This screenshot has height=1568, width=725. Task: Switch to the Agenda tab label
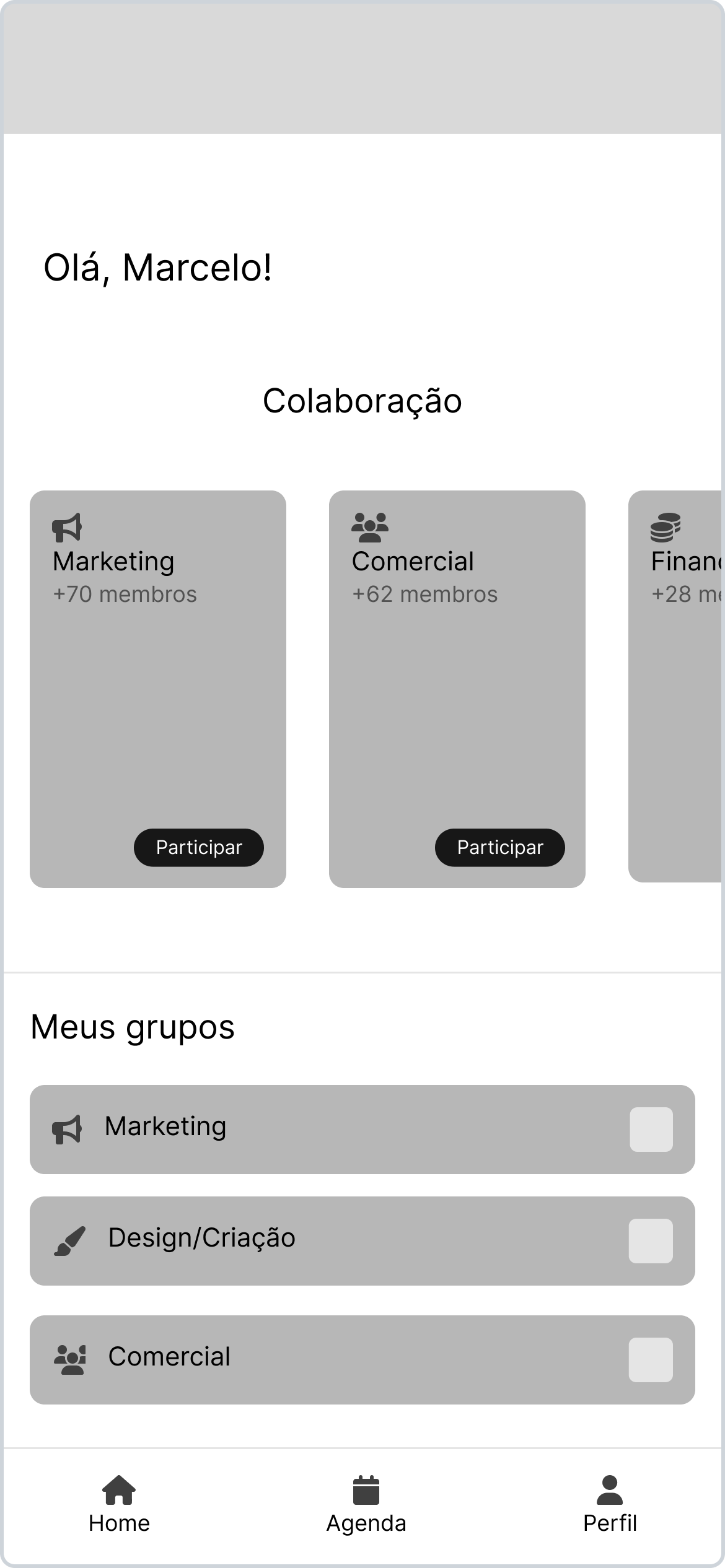(366, 1523)
